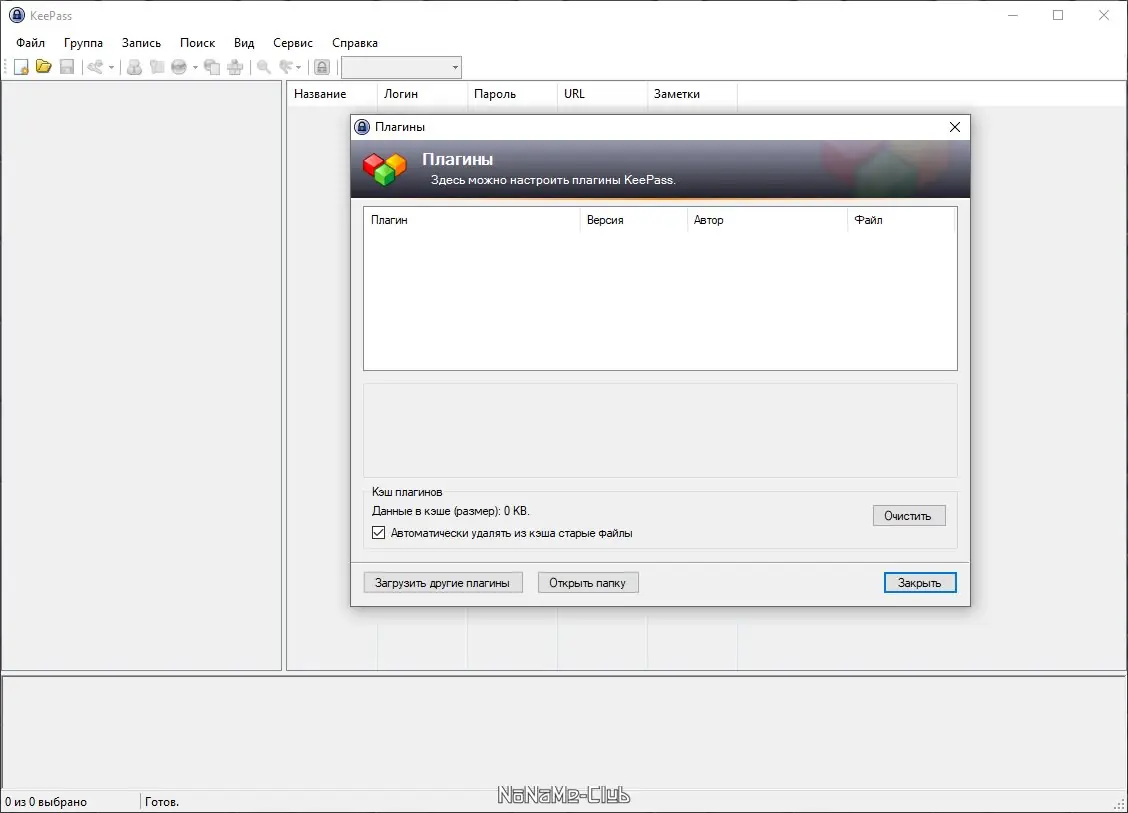Open the Поиск menu

(198, 43)
